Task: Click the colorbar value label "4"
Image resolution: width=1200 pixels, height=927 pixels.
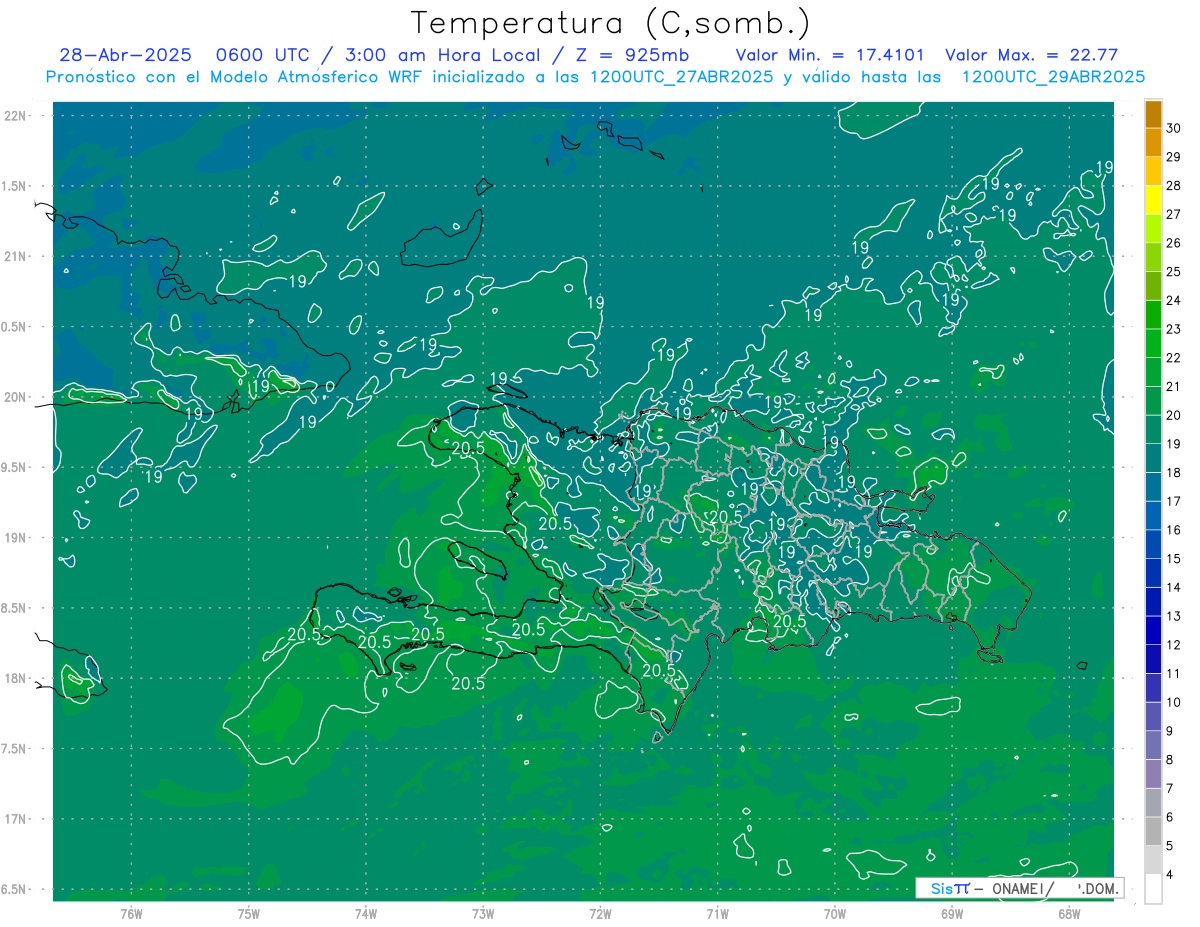Action: (x=1170, y=875)
